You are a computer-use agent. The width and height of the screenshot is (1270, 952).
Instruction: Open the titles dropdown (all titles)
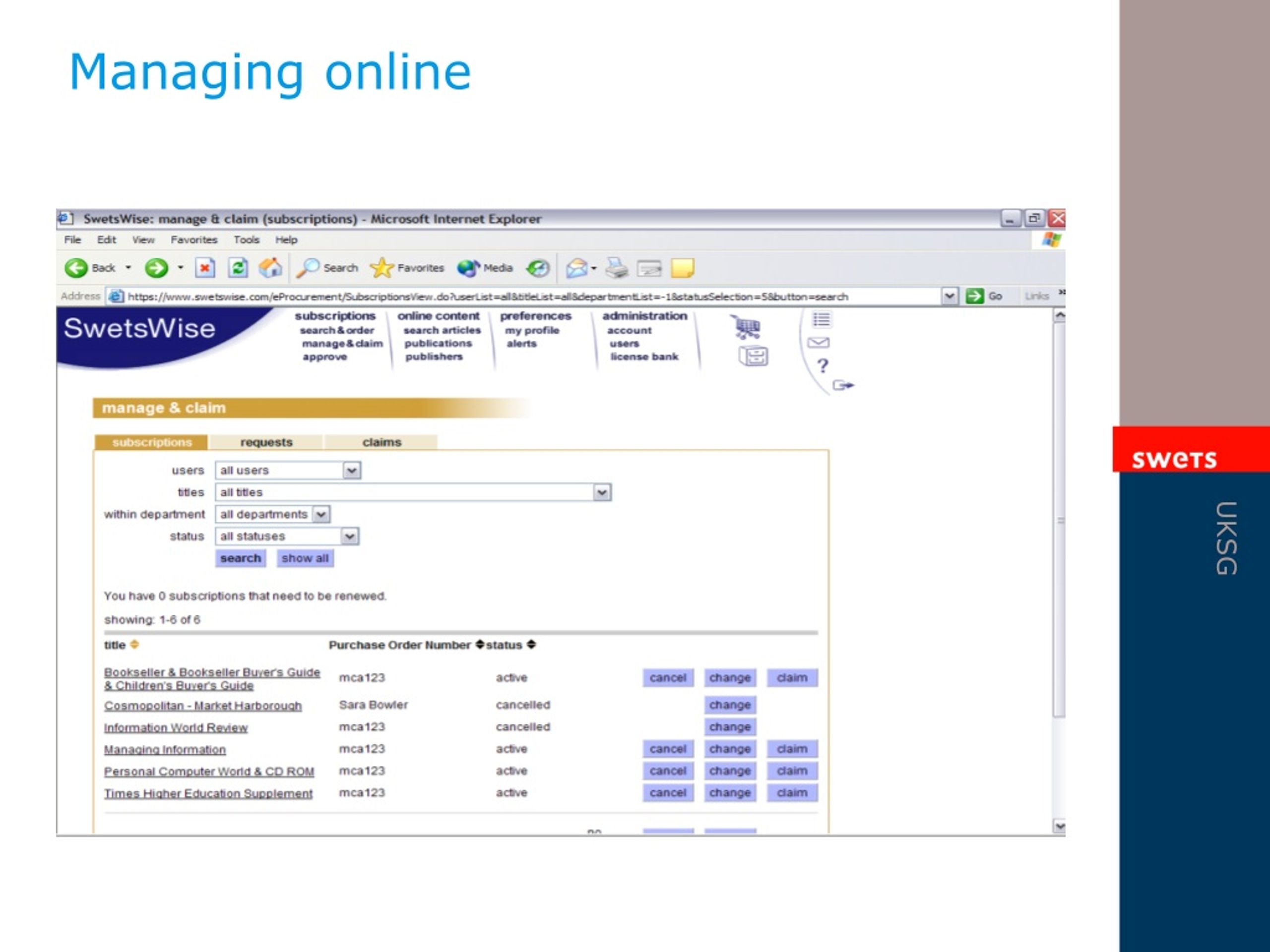(413, 492)
